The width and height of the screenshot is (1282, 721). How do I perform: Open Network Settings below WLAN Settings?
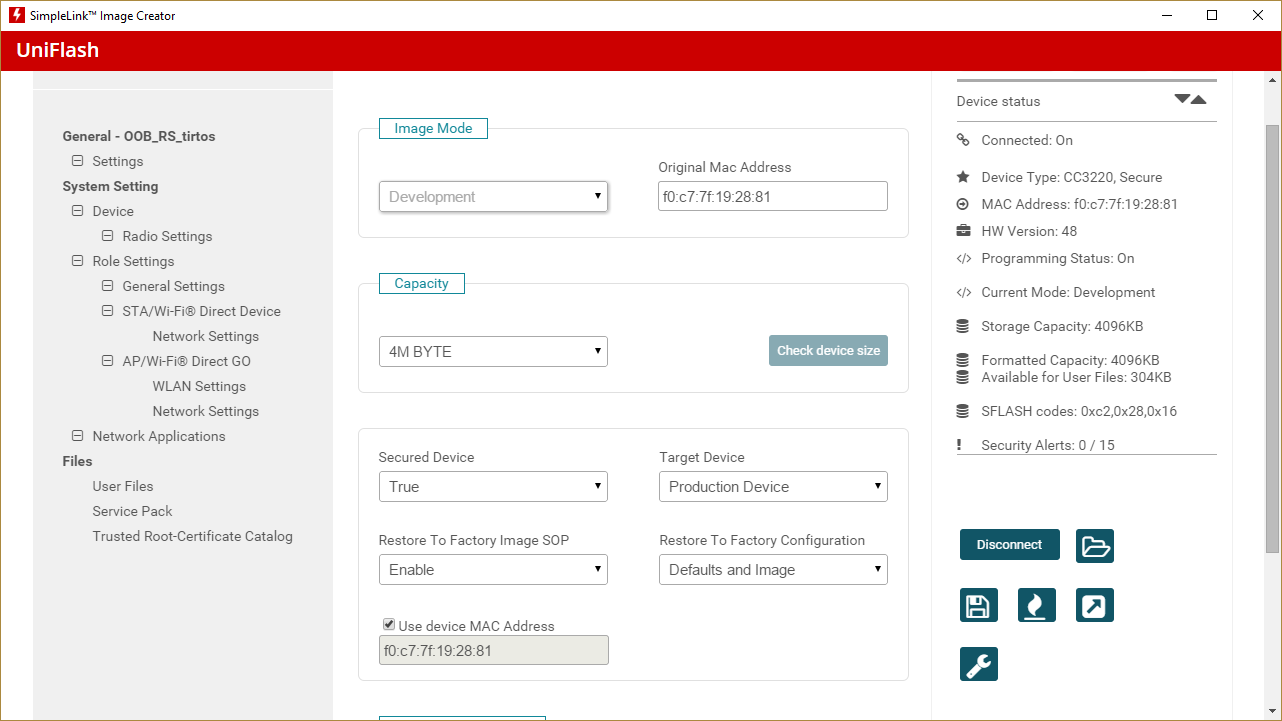tap(205, 411)
